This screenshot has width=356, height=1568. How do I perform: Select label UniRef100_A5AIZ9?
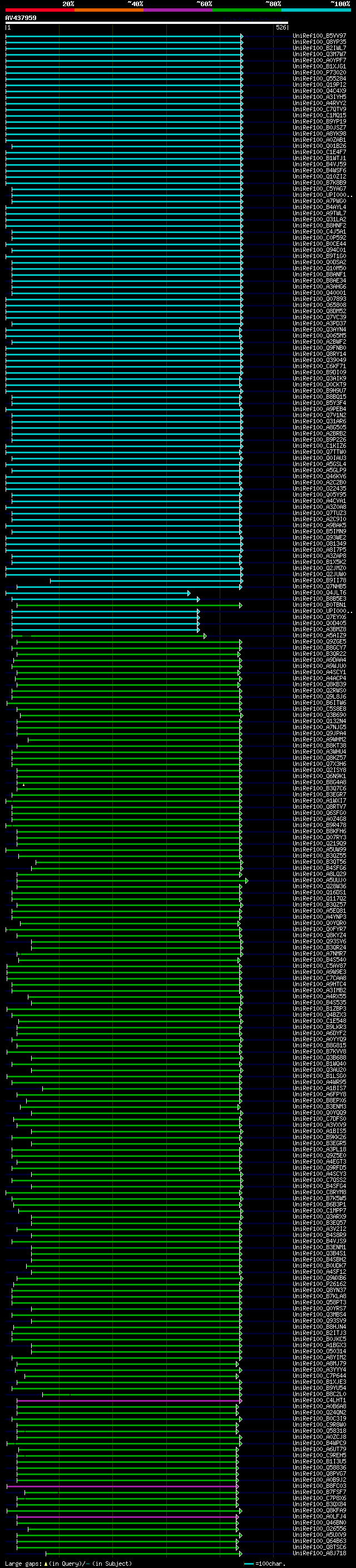[x=319, y=635]
